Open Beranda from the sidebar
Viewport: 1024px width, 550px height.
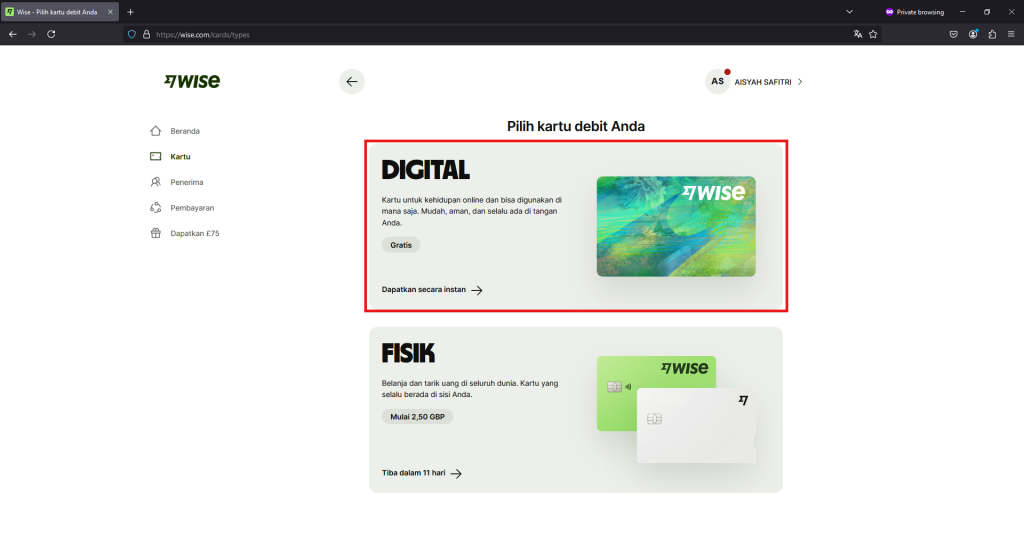[x=184, y=131]
